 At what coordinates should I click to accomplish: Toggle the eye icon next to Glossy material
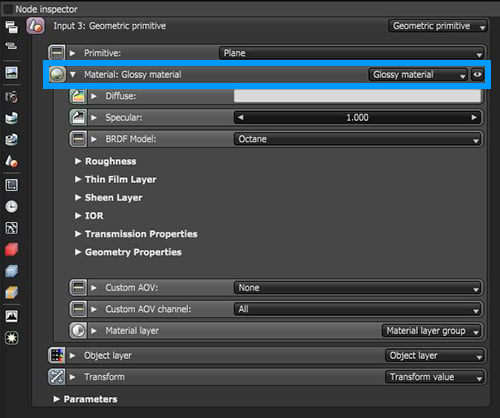coord(477,74)
